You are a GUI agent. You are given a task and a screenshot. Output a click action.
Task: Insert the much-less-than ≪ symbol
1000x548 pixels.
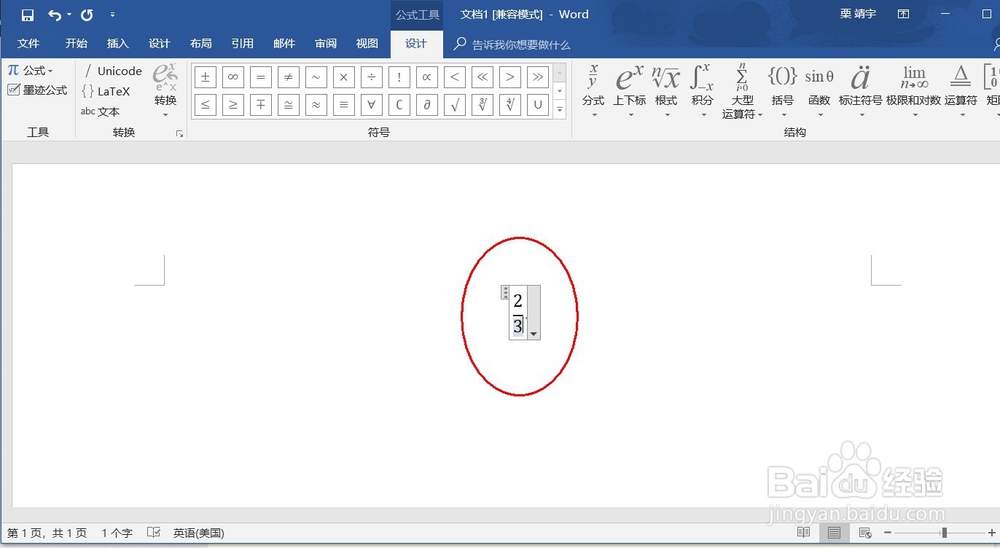click(482, 77)
